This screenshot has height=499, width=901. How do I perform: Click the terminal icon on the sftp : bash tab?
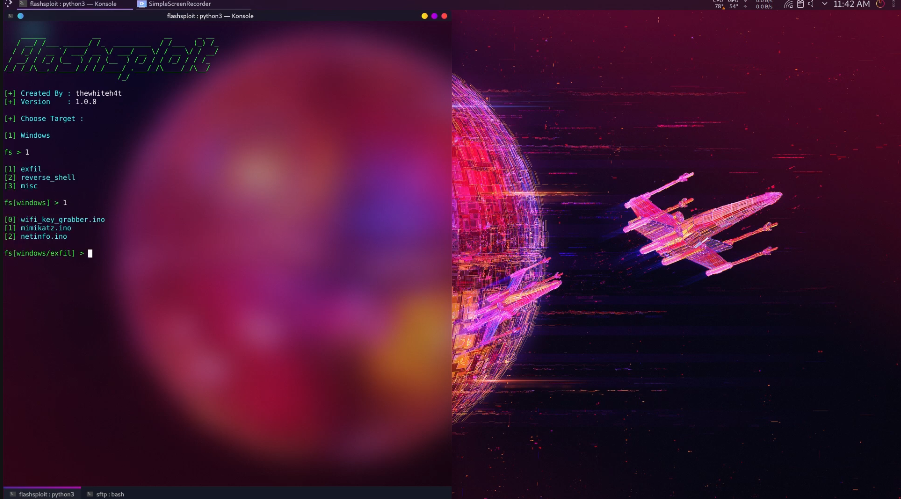tap(90, 494)
